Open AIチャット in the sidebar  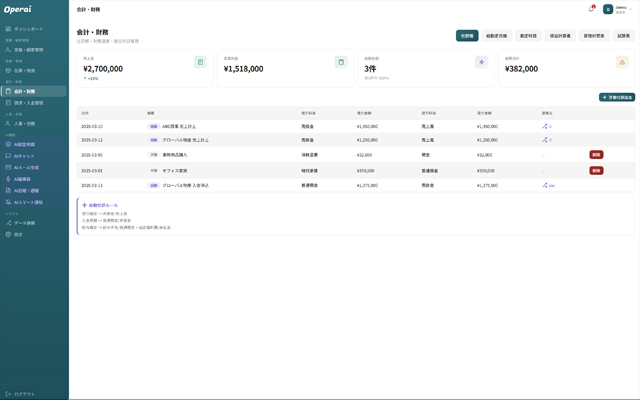click(x=24, y=156)
